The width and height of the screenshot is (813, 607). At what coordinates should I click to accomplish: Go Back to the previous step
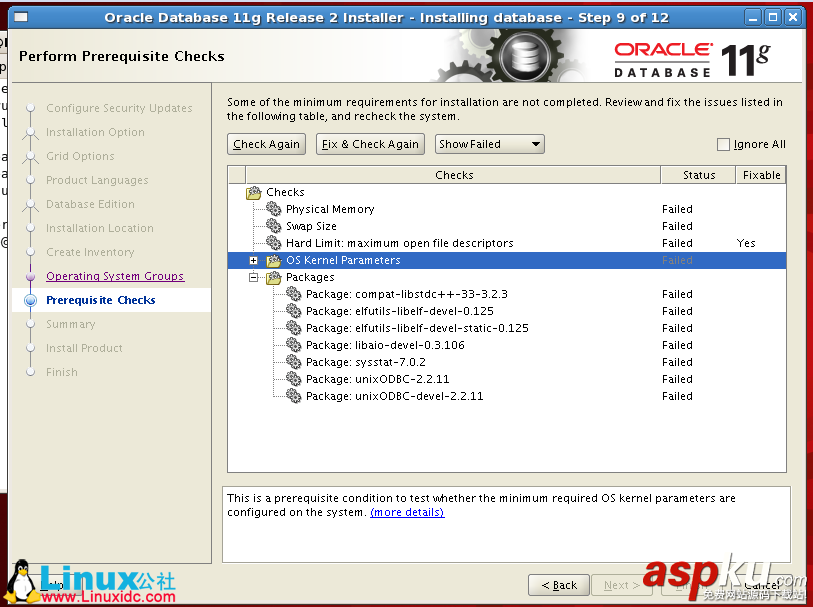click(x=558, y=585)
